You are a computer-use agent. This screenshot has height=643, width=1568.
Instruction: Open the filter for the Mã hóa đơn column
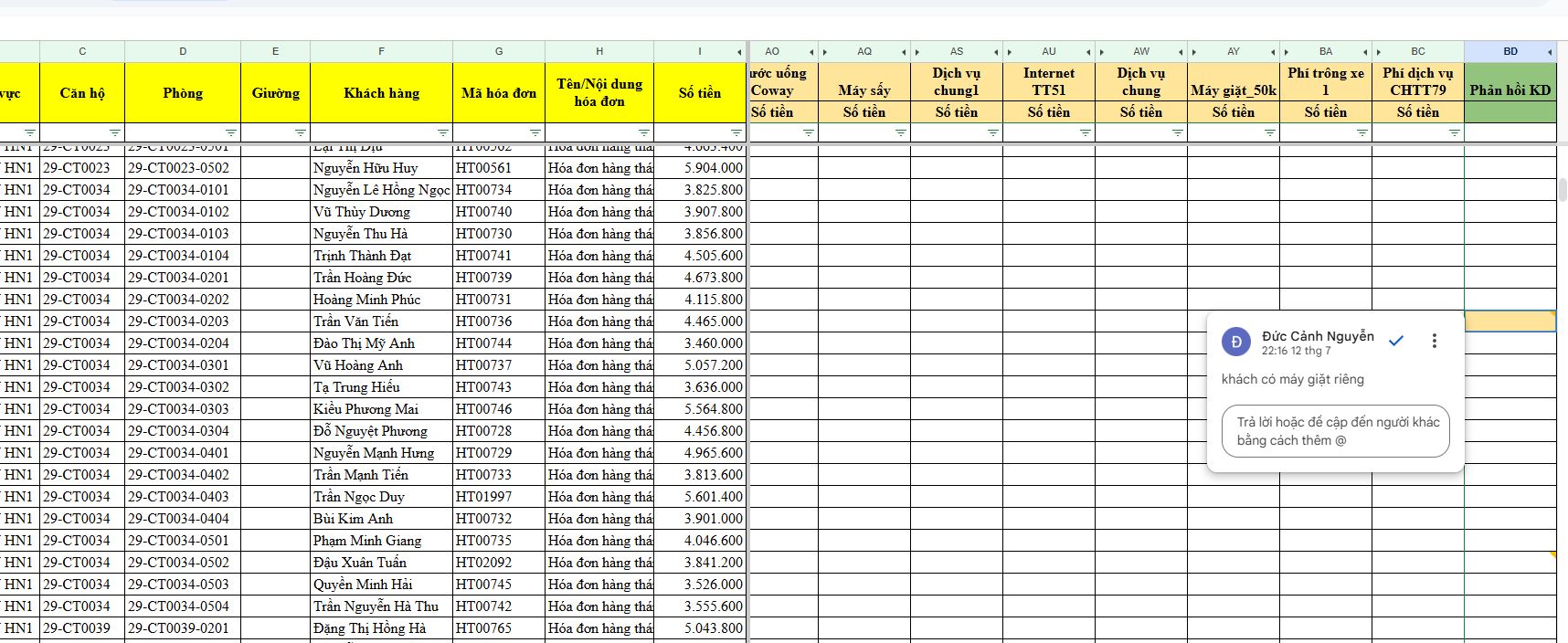click(535, 133)
